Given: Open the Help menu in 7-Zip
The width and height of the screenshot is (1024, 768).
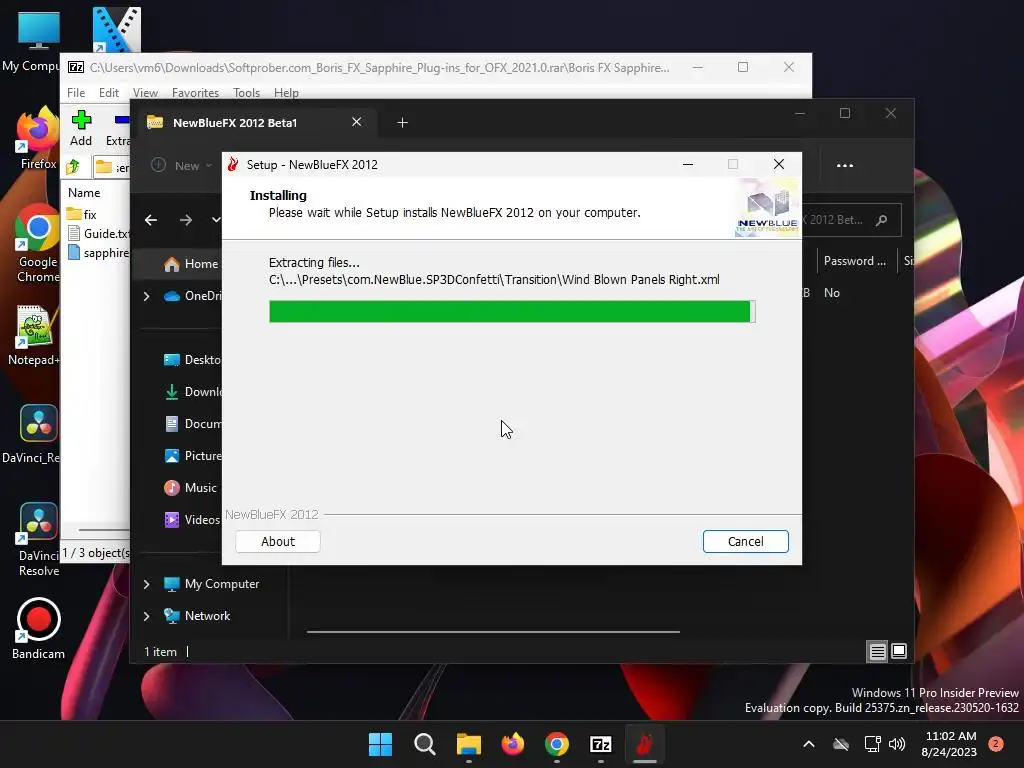Looking at the screenshot, I should [x=286, y=93].
